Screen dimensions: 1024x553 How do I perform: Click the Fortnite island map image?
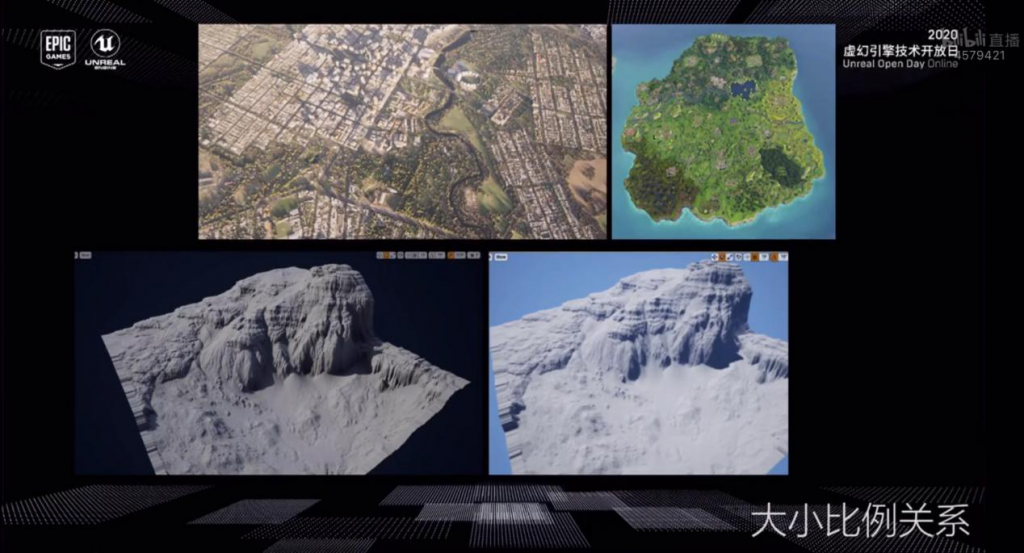pos(724,132)
